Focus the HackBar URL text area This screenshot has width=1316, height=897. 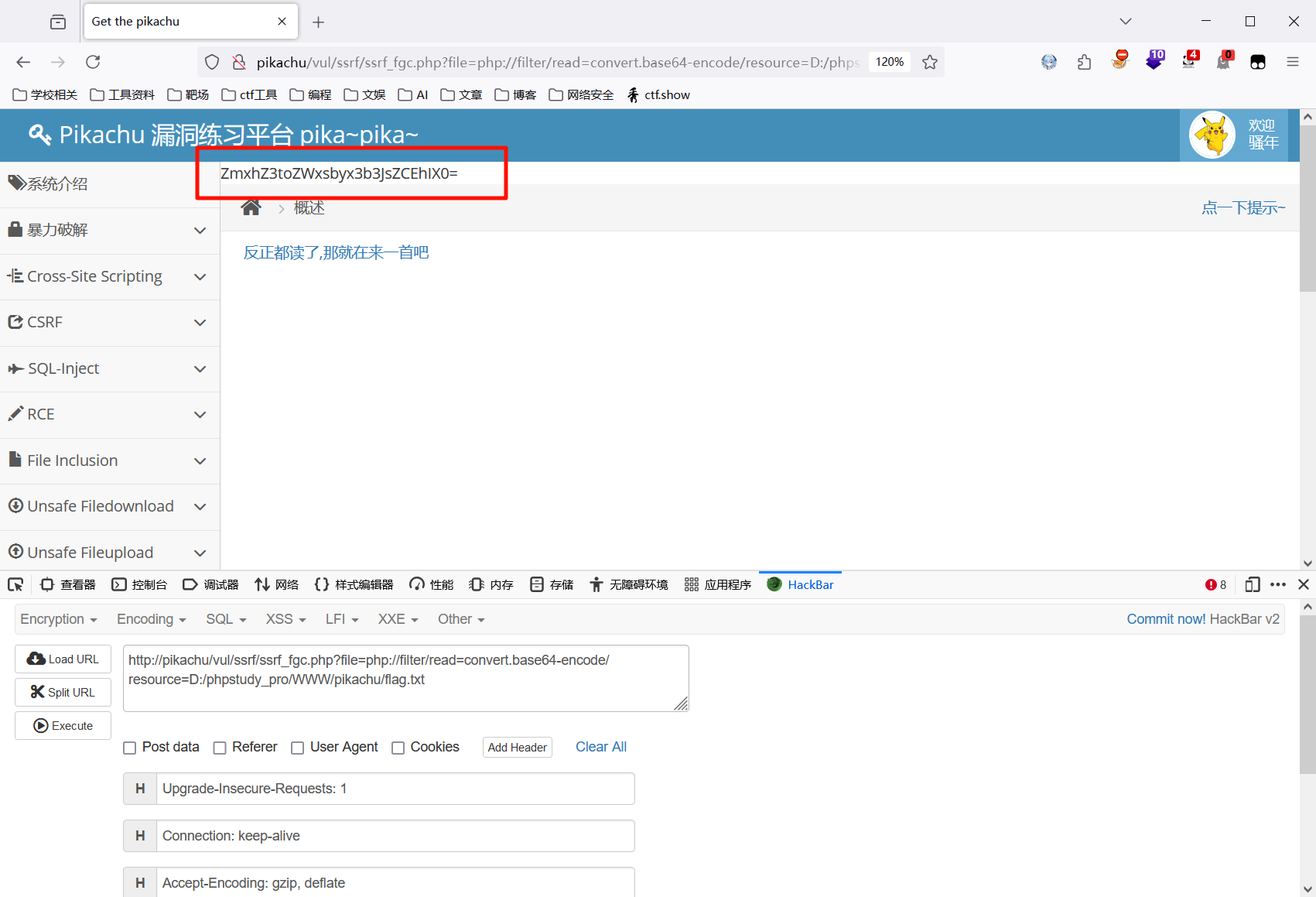click(x=406, y=678)
